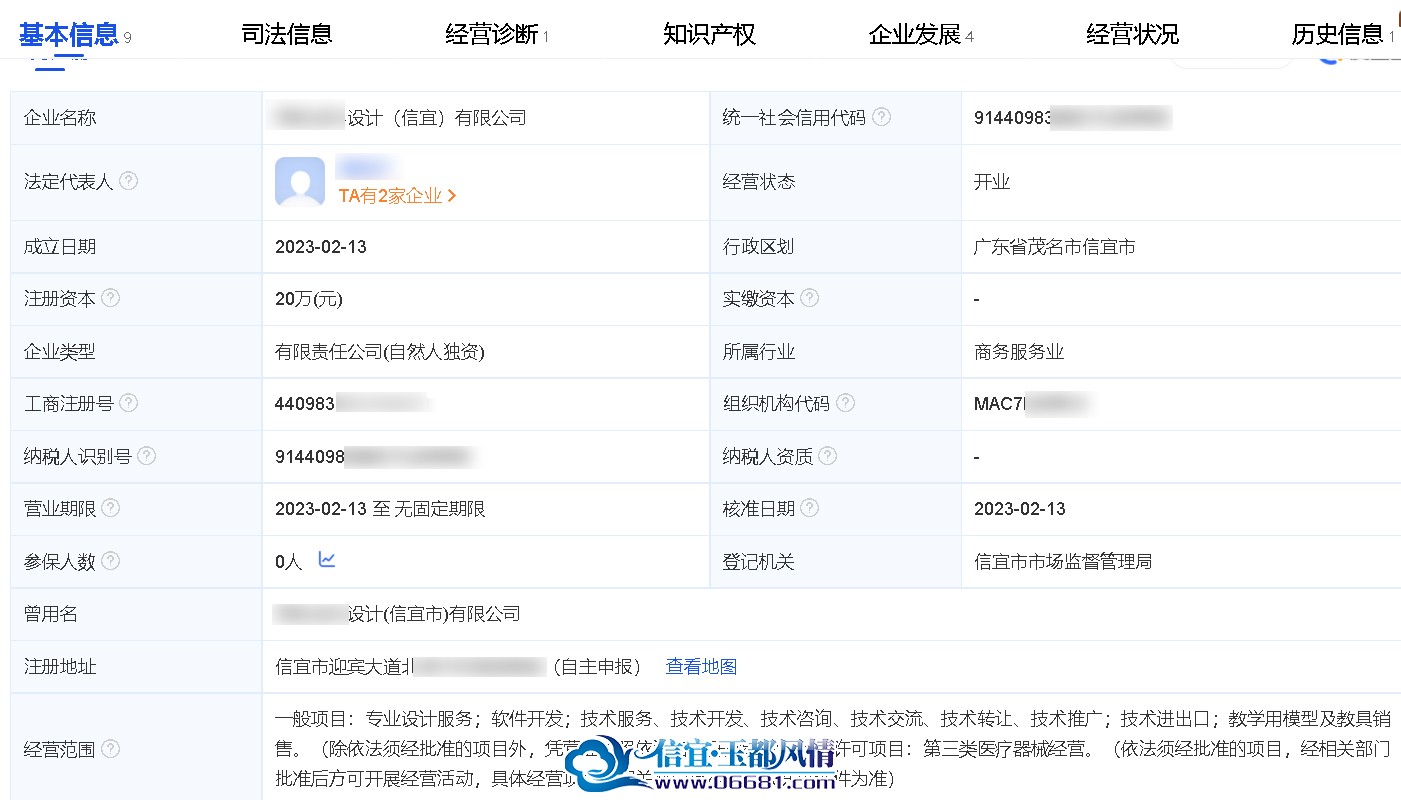This screenshot has height=800, width=1401.
Task: Click help icon beside 经营范围
Action: pyautogui.click(x=110, y=749)
